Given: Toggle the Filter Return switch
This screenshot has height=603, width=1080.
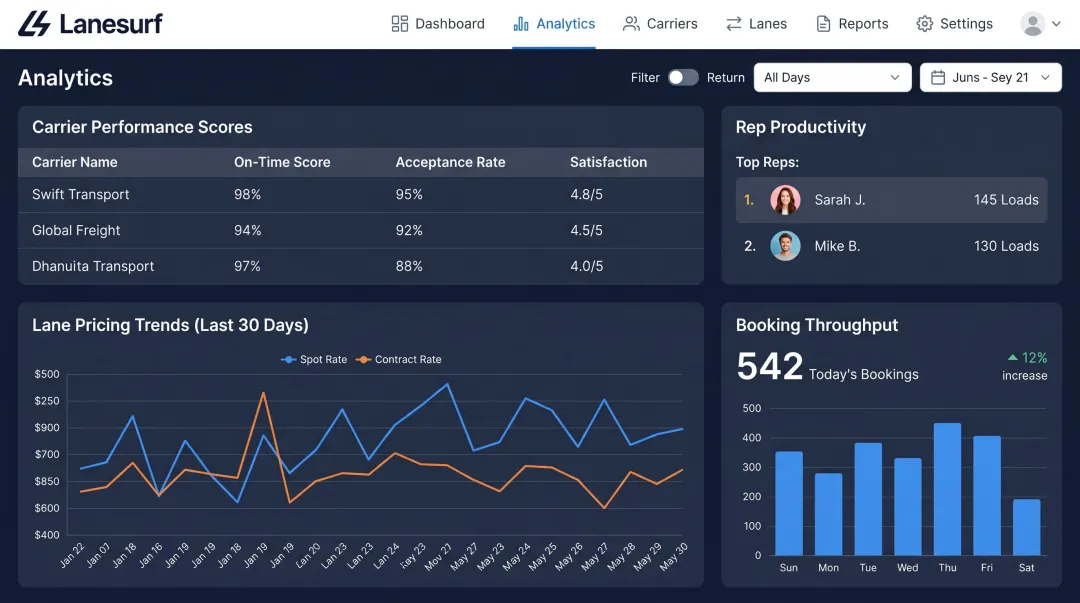Looking at the screenshot, I should [683, 78].
